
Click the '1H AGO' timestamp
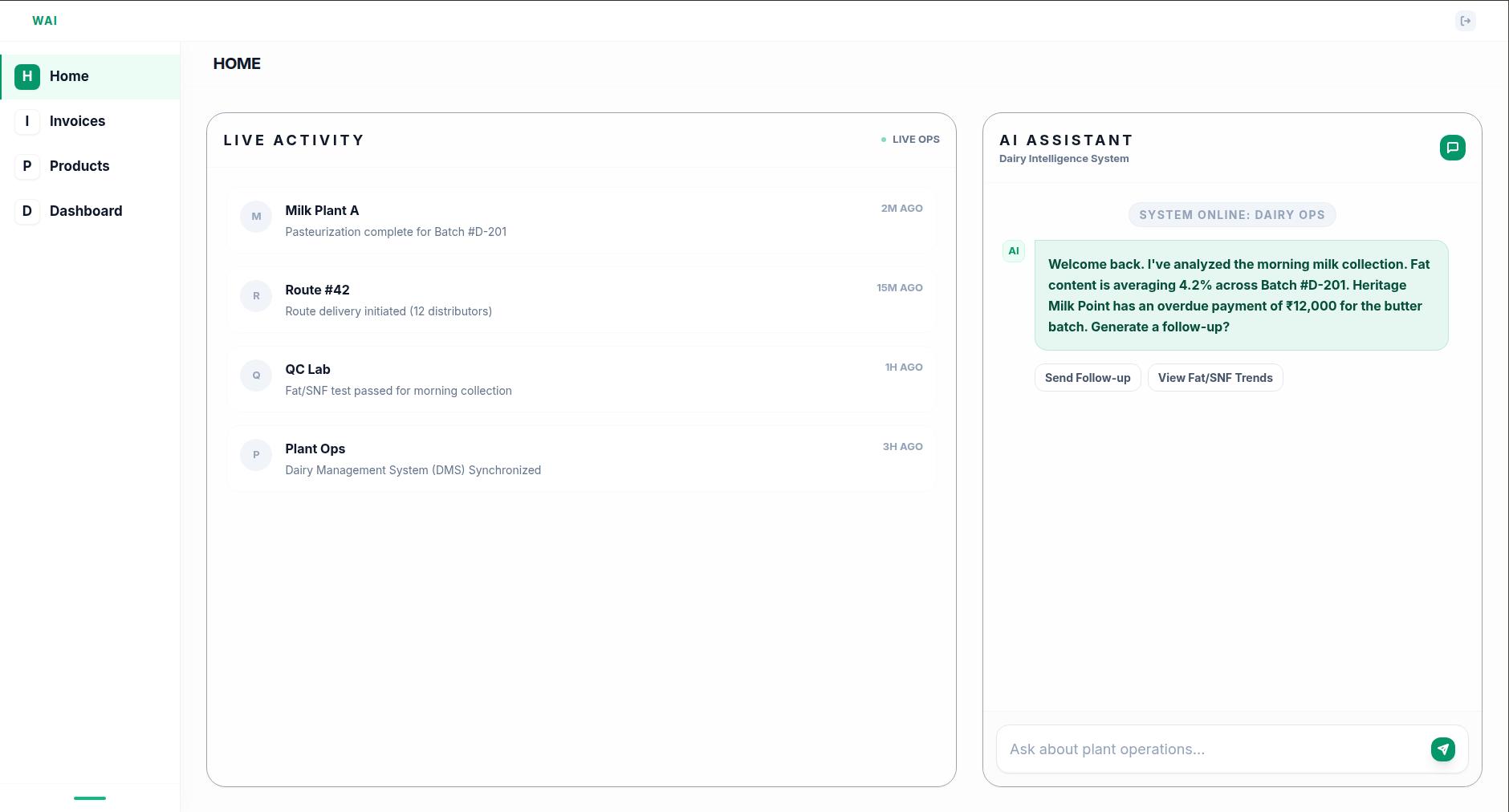coord(904,367)
